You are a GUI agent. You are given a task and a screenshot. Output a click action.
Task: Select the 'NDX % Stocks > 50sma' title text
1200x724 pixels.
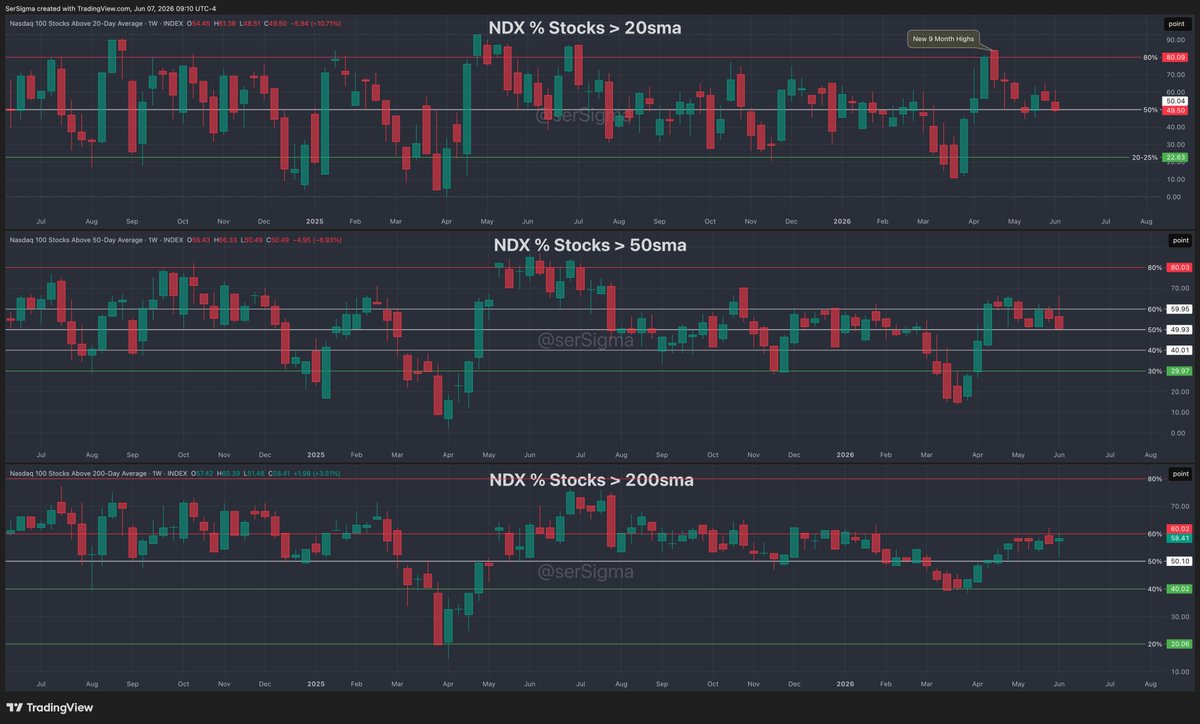(x=590, y=245)
